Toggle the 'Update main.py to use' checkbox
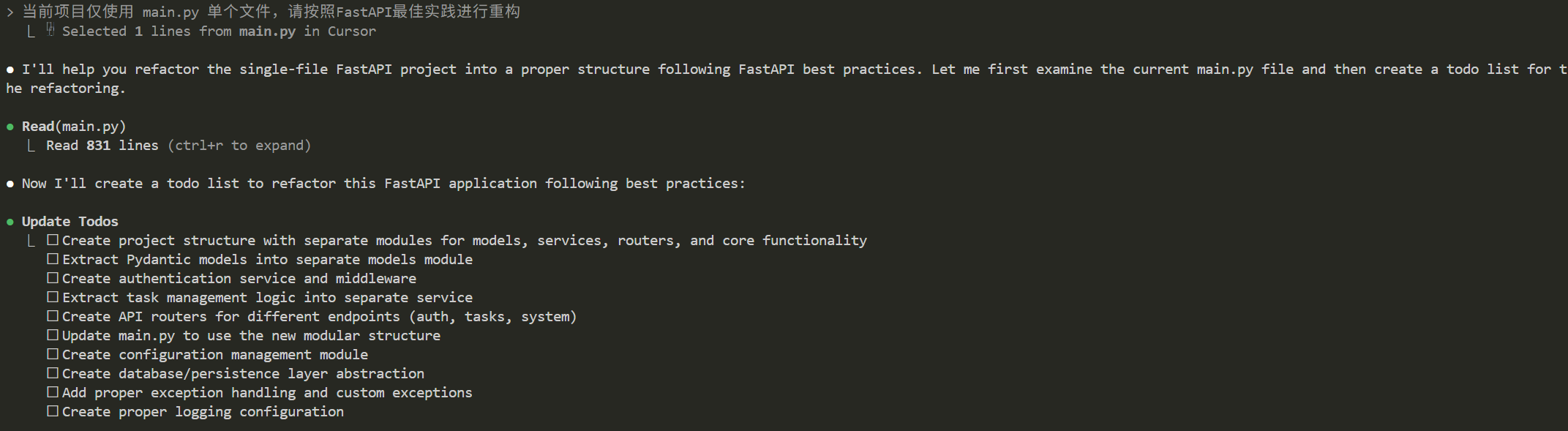This screenshot has height=431, width=1568. (53, 335)
